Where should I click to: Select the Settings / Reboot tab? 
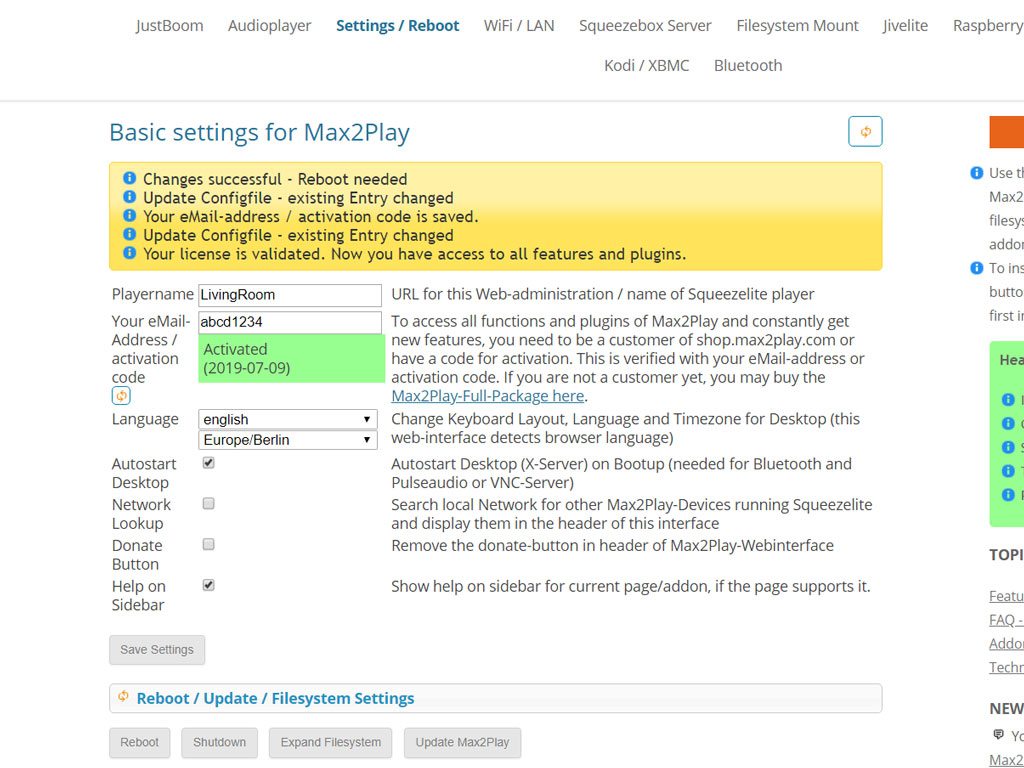pyautogui.click(x=398, y=25)
